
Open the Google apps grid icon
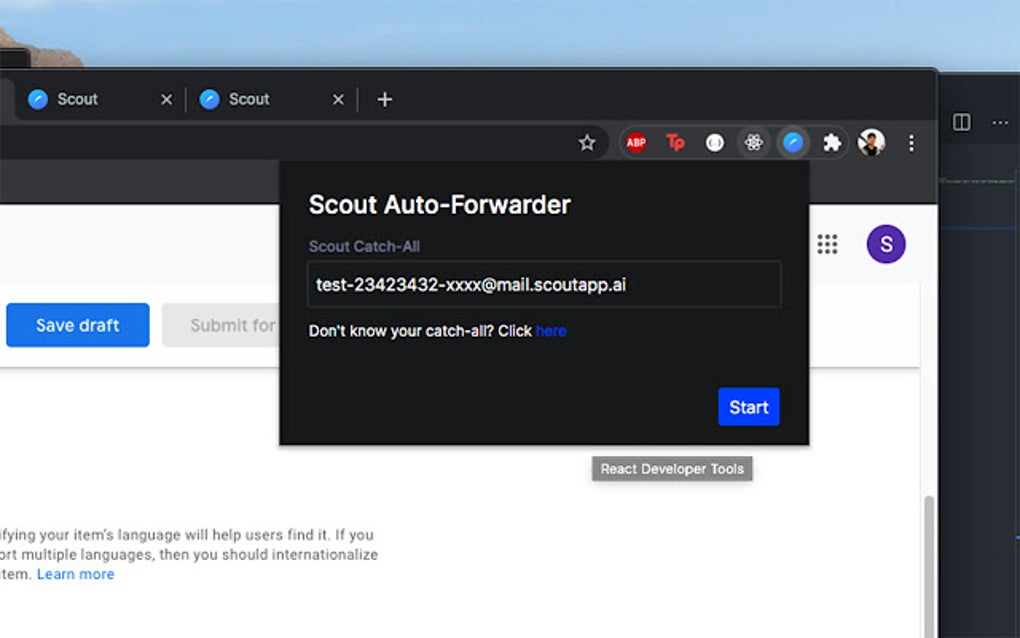pyautogui.click(x=827, y=244)
